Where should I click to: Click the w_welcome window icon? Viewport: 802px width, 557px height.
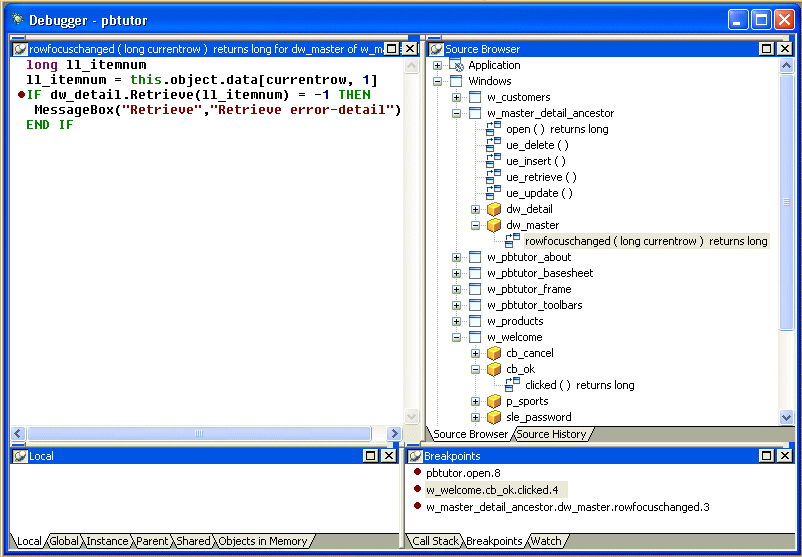coord(475,337)
